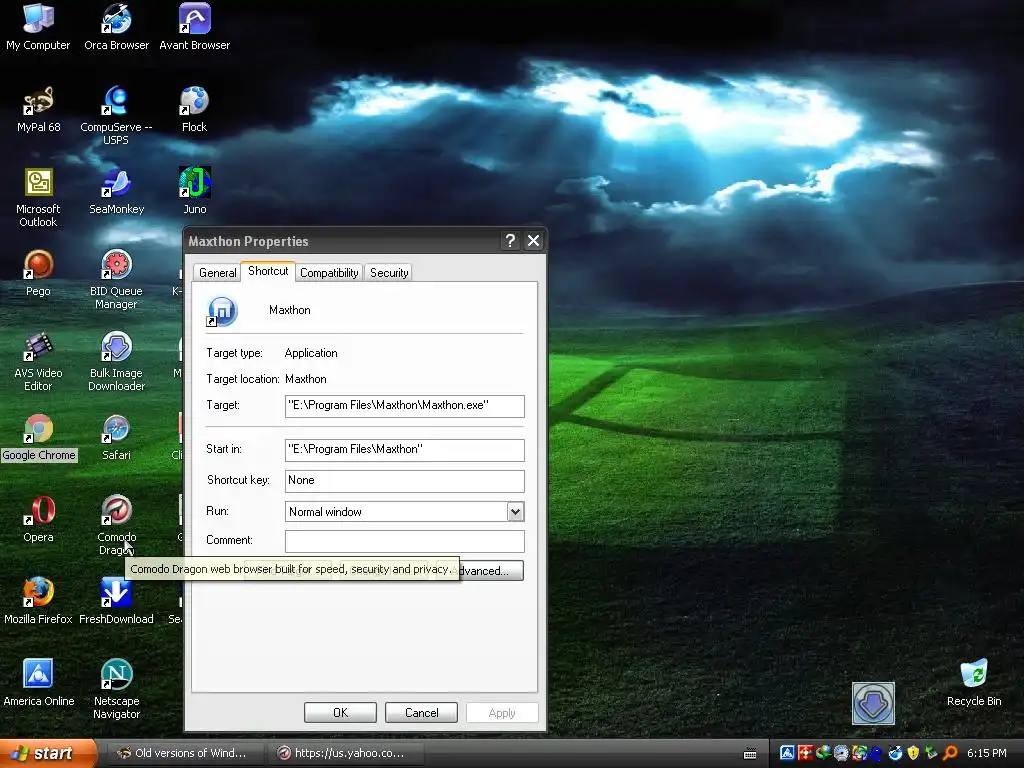Switch to the Shortcut tab
The width and height of the screenshot is (1024, 768).
[268, 271]
